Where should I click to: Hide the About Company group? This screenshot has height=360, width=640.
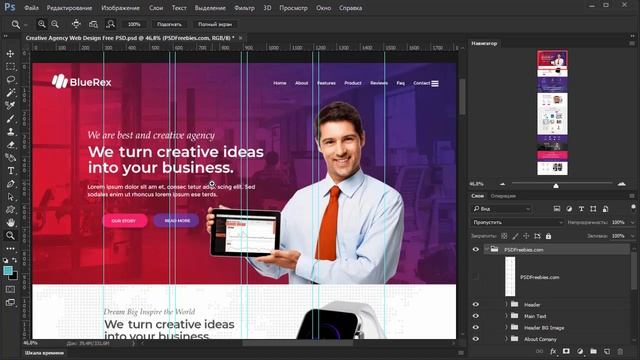(476, 339)
